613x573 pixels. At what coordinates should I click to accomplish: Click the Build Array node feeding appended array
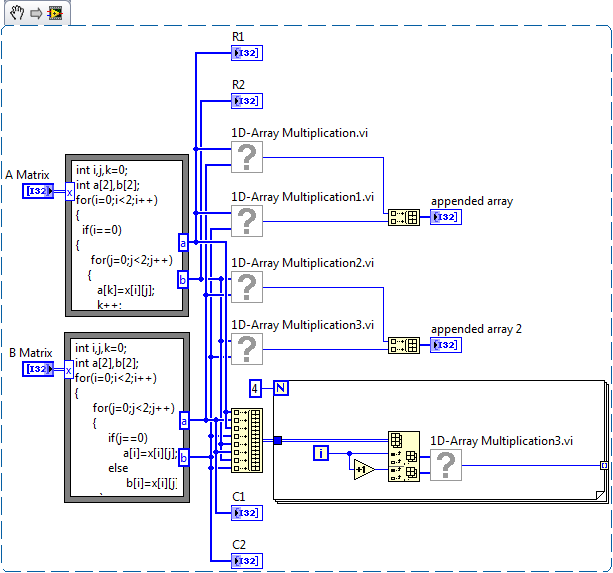(403, 218)
